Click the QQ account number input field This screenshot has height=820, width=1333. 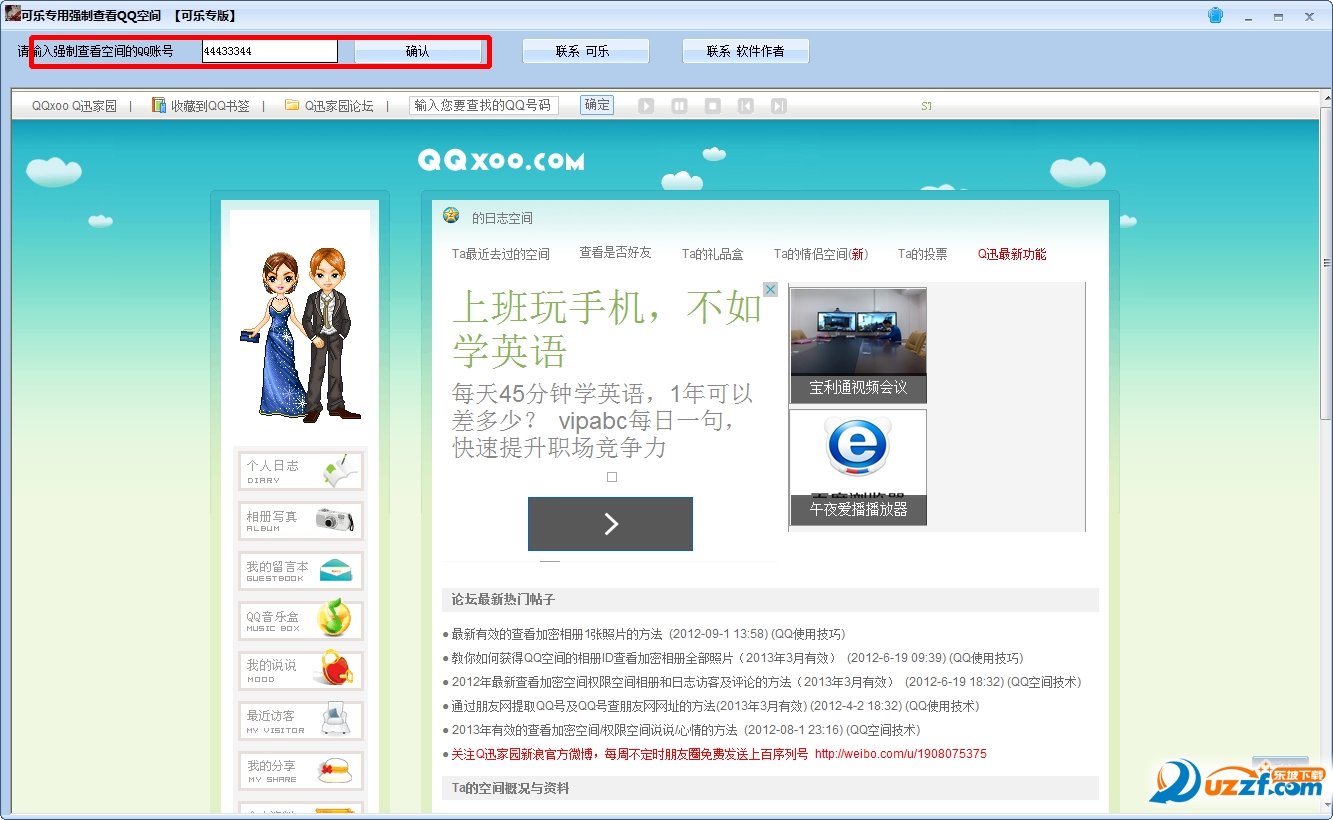pos(270,51)
